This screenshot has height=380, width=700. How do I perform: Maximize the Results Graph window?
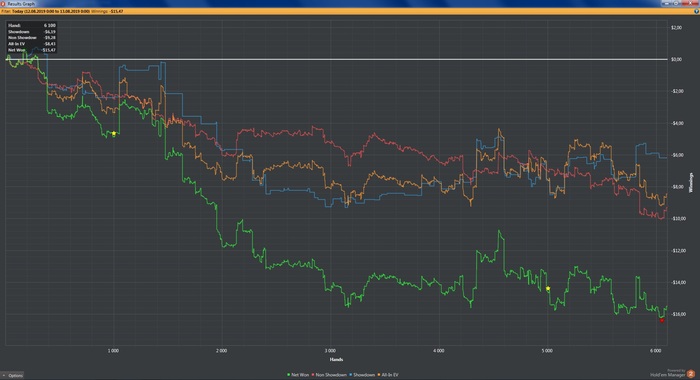(x=676, y=3)
